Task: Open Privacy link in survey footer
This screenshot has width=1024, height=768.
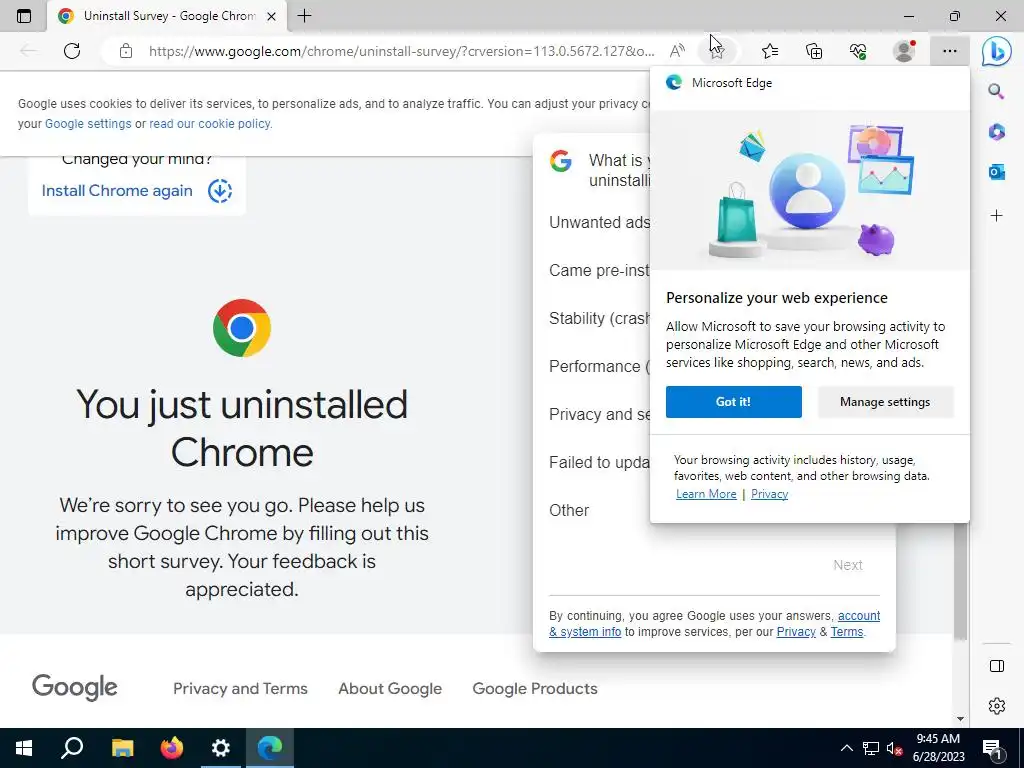Action: (x=795, y=632)
